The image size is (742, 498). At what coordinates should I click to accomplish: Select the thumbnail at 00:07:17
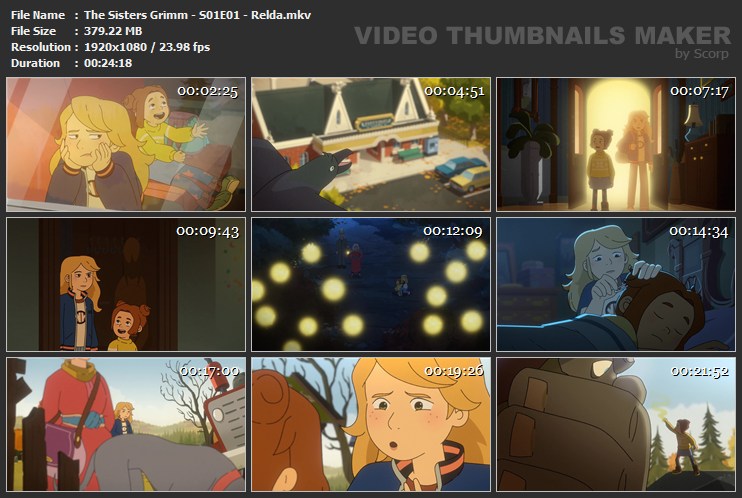point(616,144)
